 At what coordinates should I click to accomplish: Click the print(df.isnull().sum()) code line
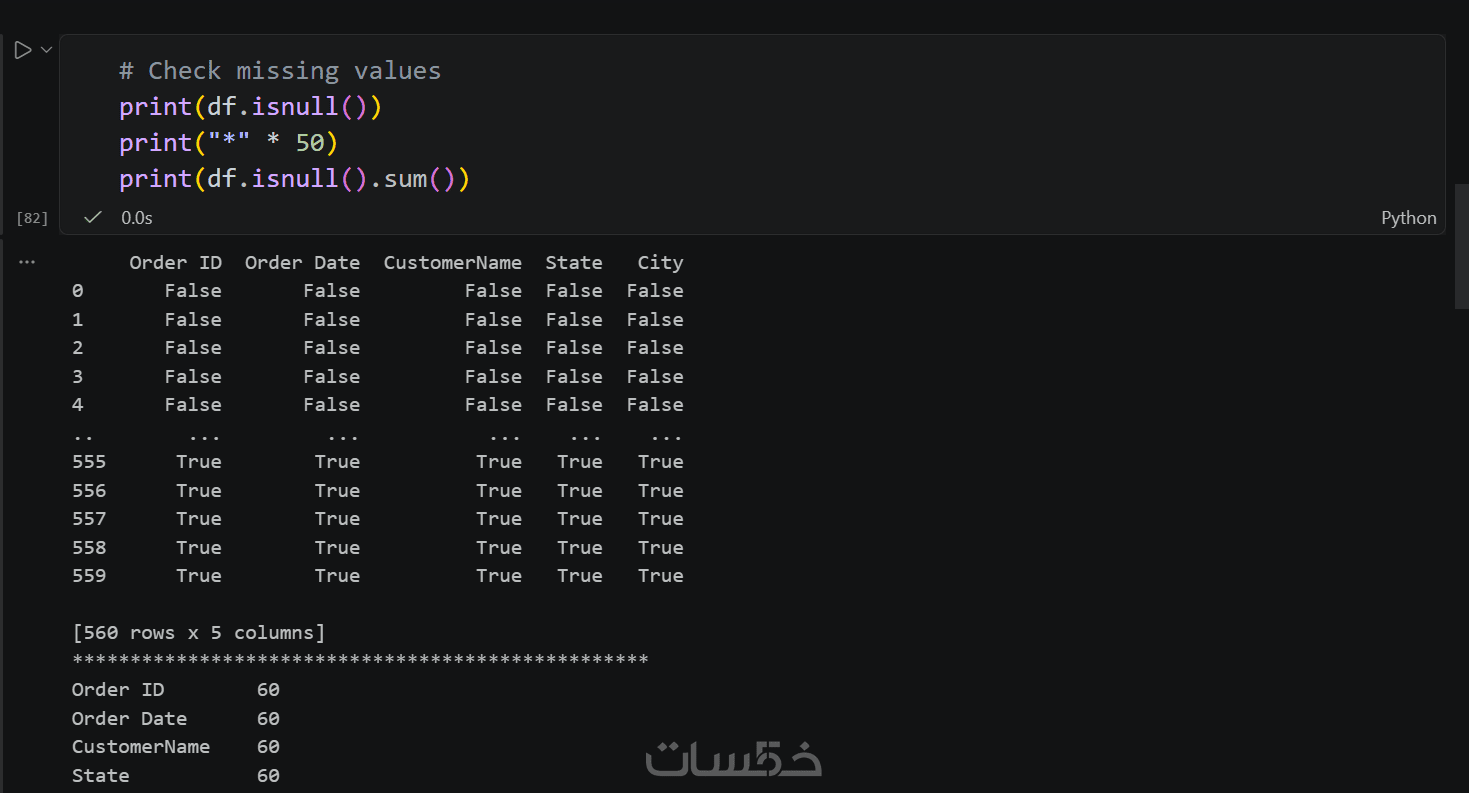(294, 179)
